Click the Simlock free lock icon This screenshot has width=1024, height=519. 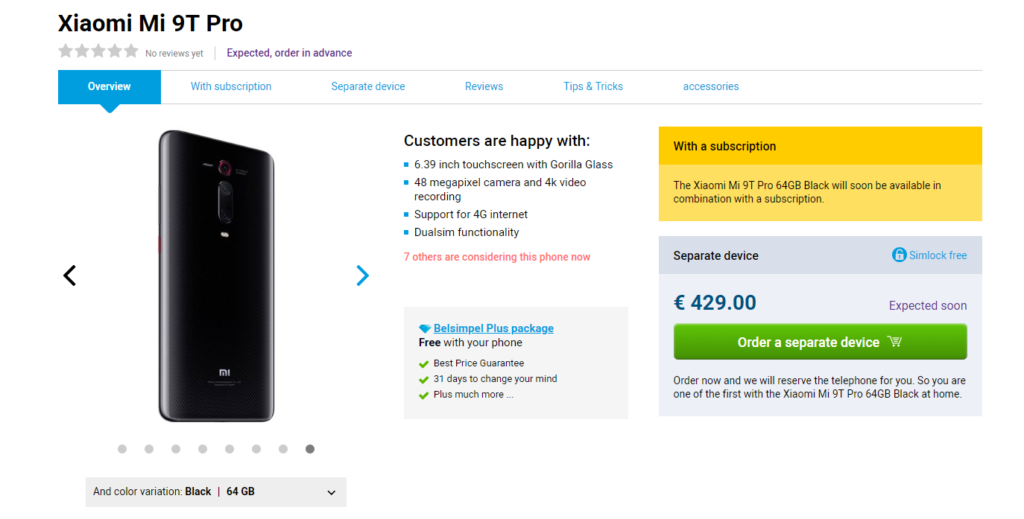(899, 255)
